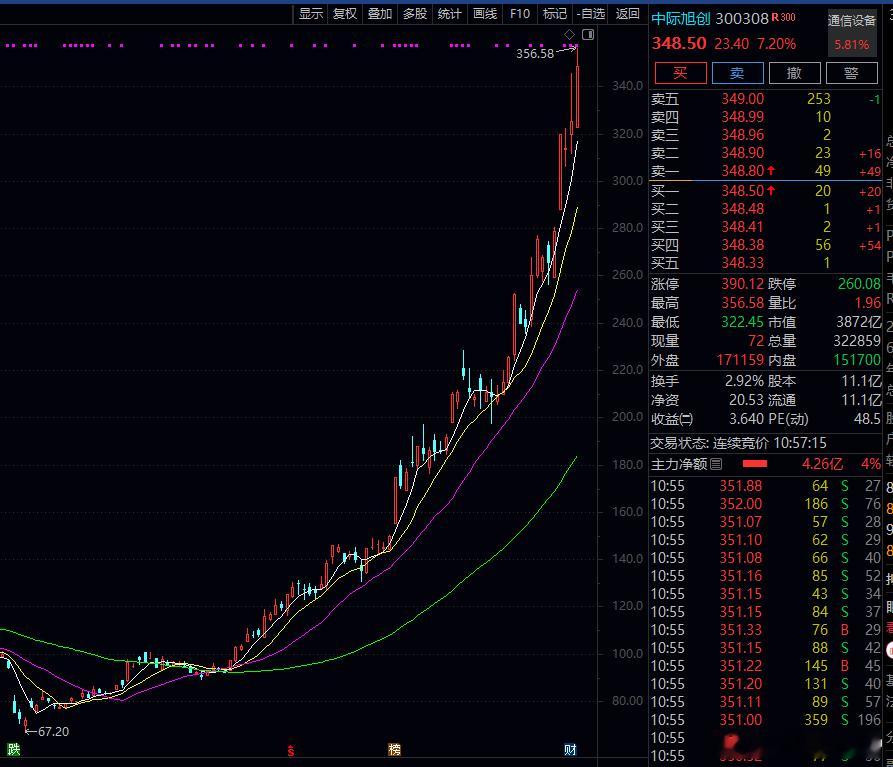
Task: Click PE(动) value 48.5
Action: 867,419
